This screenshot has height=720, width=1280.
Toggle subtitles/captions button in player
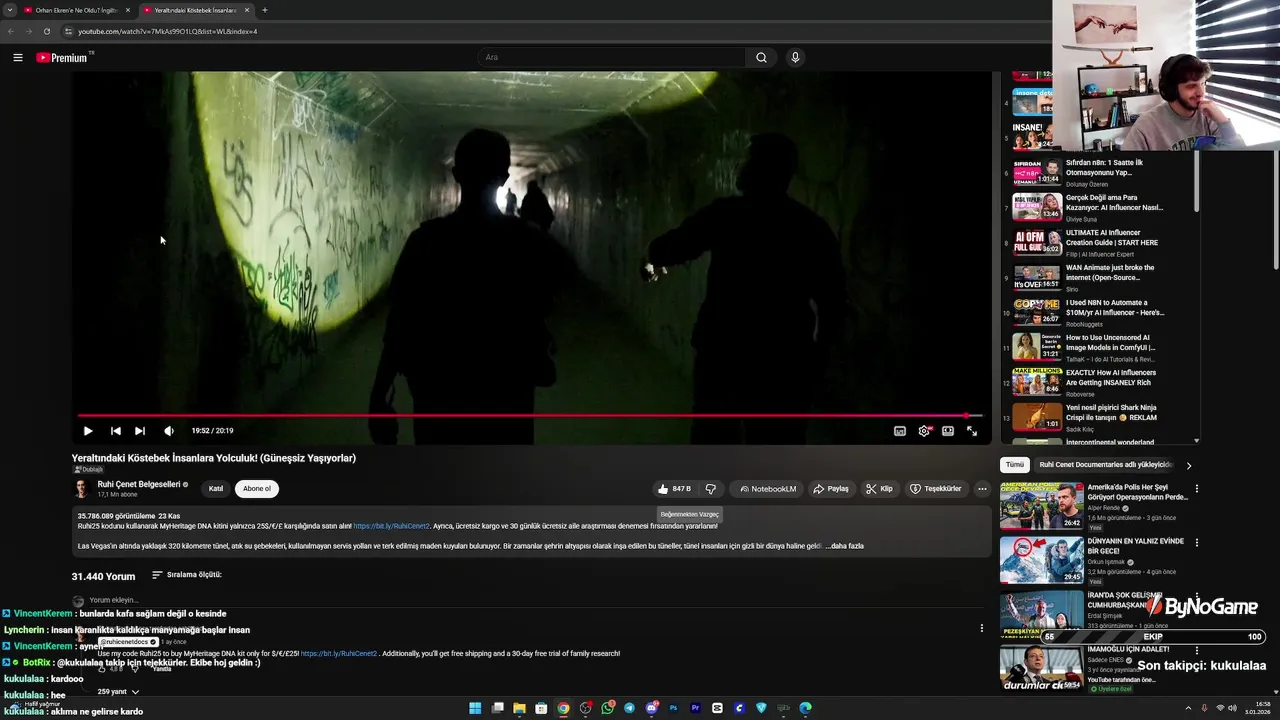(900, 431)
